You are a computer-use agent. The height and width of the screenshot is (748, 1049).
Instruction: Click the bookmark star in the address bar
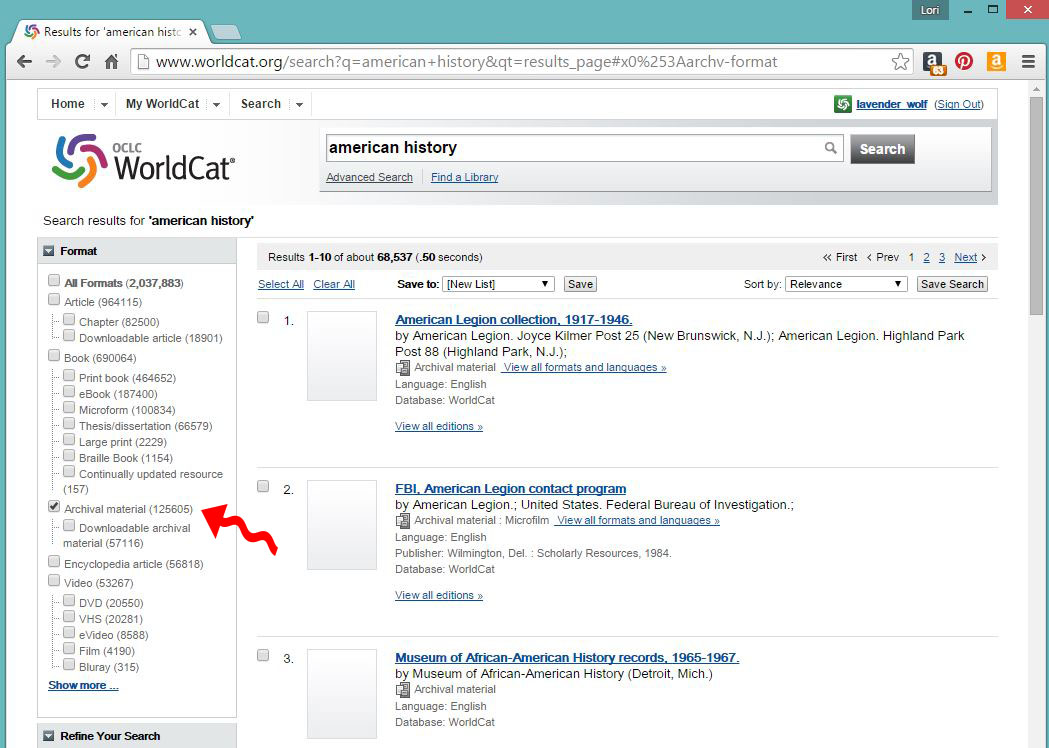pyautogui.click(x=900, y=61)
